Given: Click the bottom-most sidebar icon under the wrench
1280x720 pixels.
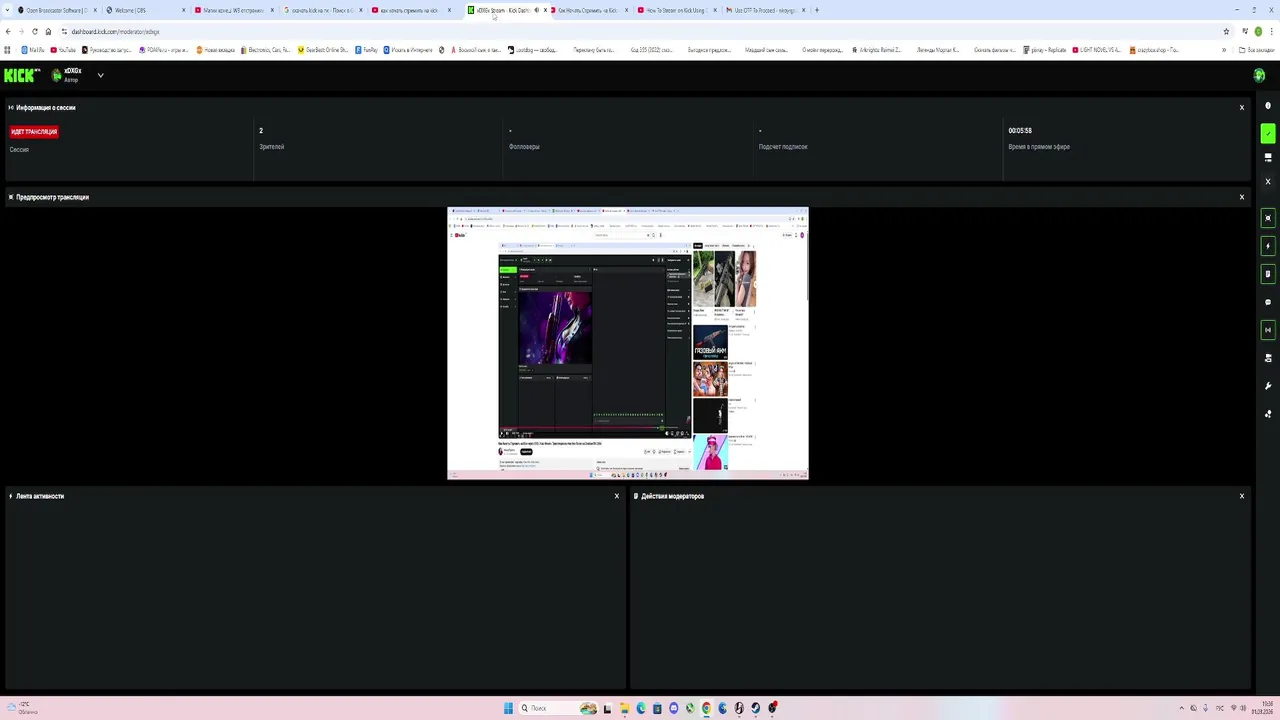Looking at the screenshot, I should [1268, 413].
